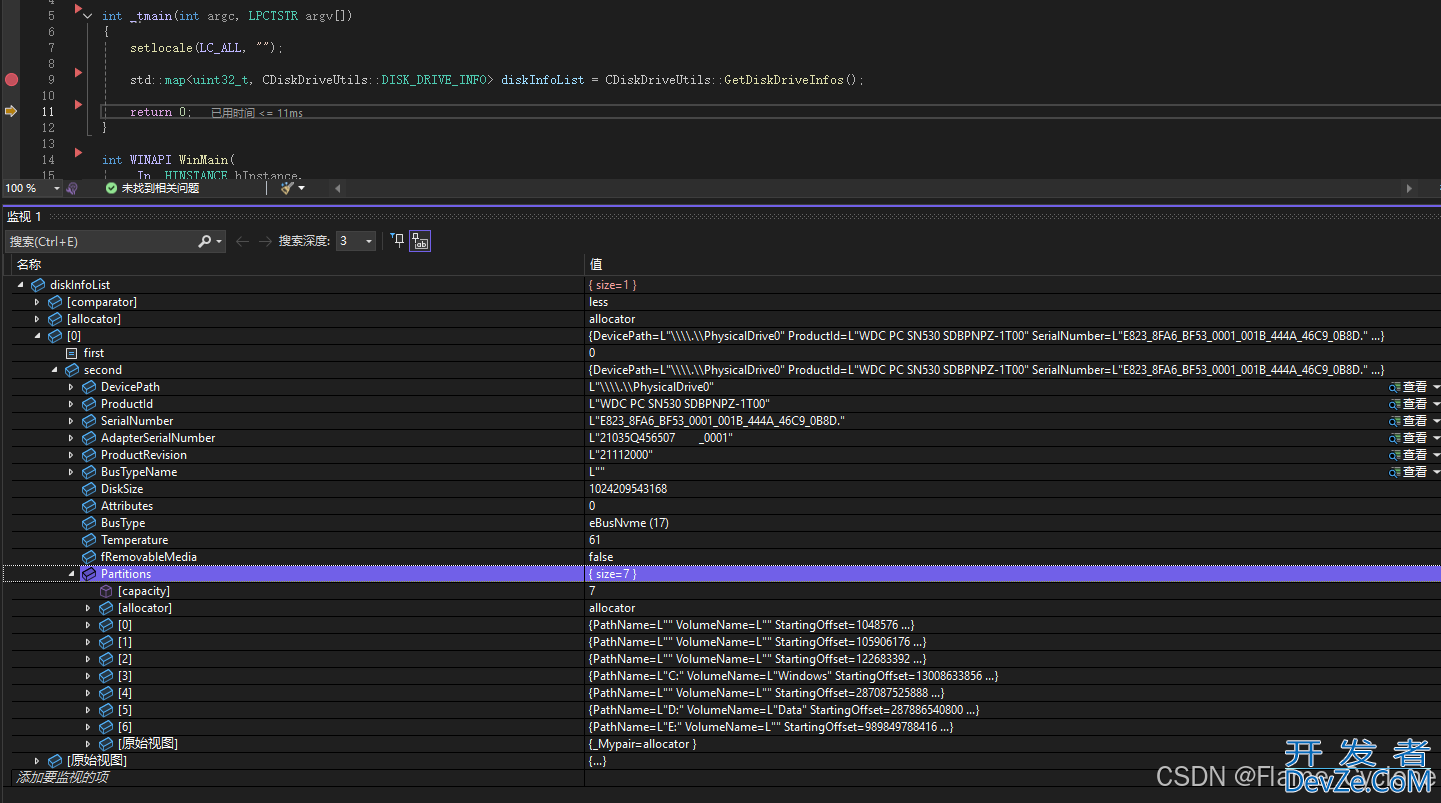
Task: Click the cube icon beside DevicePath
Action: (89, 387)
